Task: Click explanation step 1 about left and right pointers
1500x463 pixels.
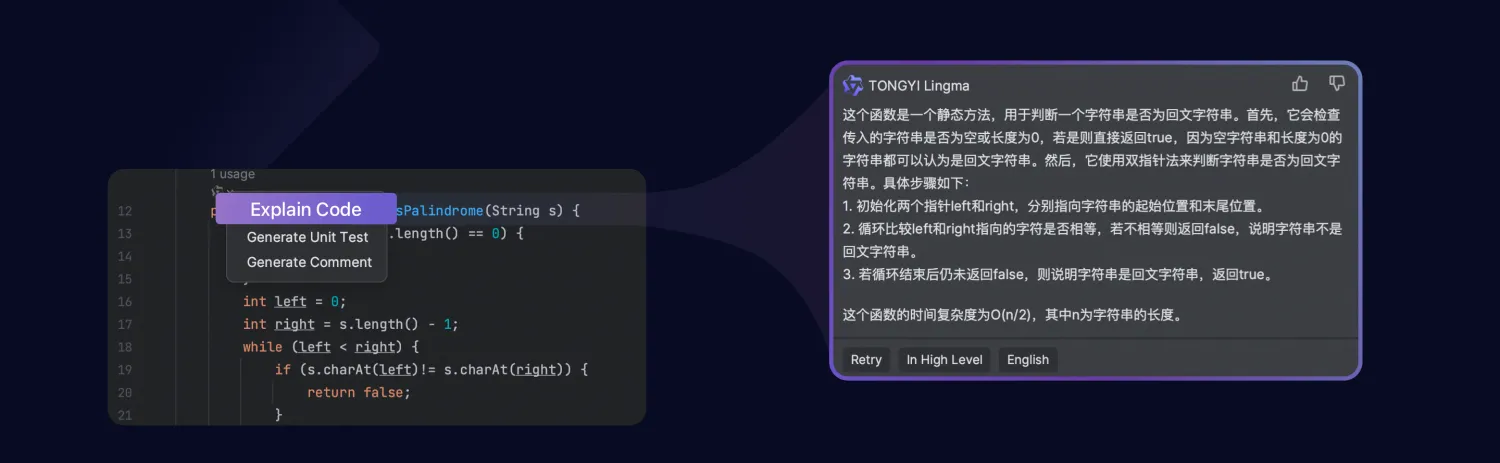Action: click(x=1055, y=207)
